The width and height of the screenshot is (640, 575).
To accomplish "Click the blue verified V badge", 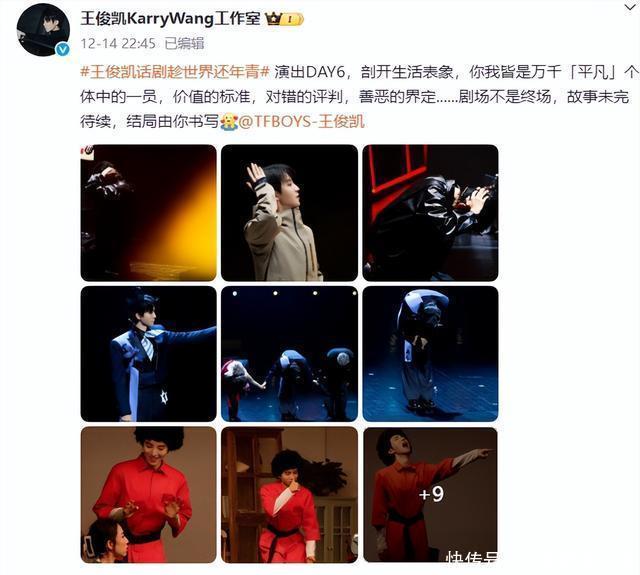I will tap(62, 49).
